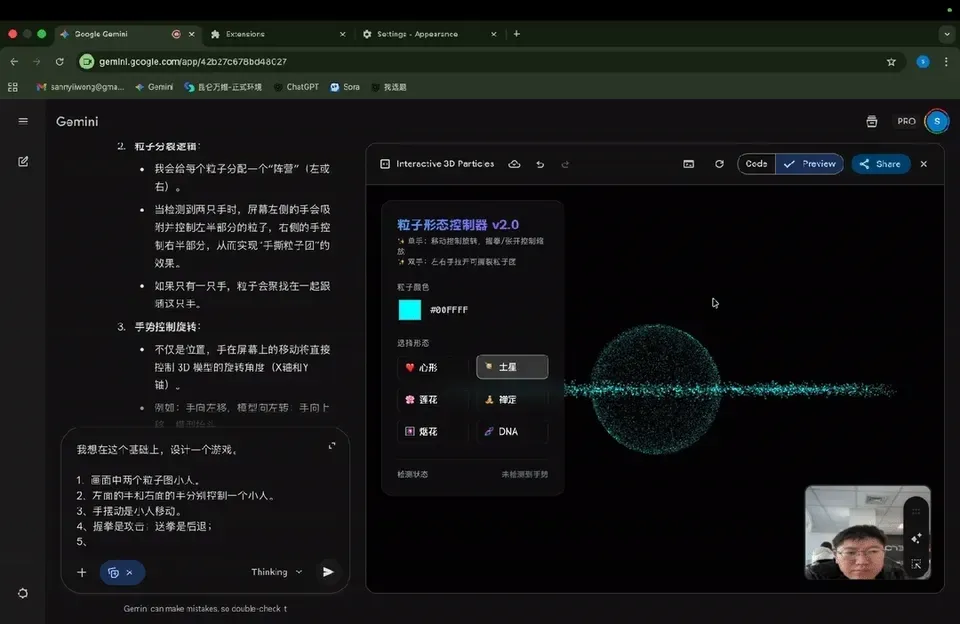Close the Settings - Appearance tab
The width and height of the screenshot is (960, 624).
(493, 34)
